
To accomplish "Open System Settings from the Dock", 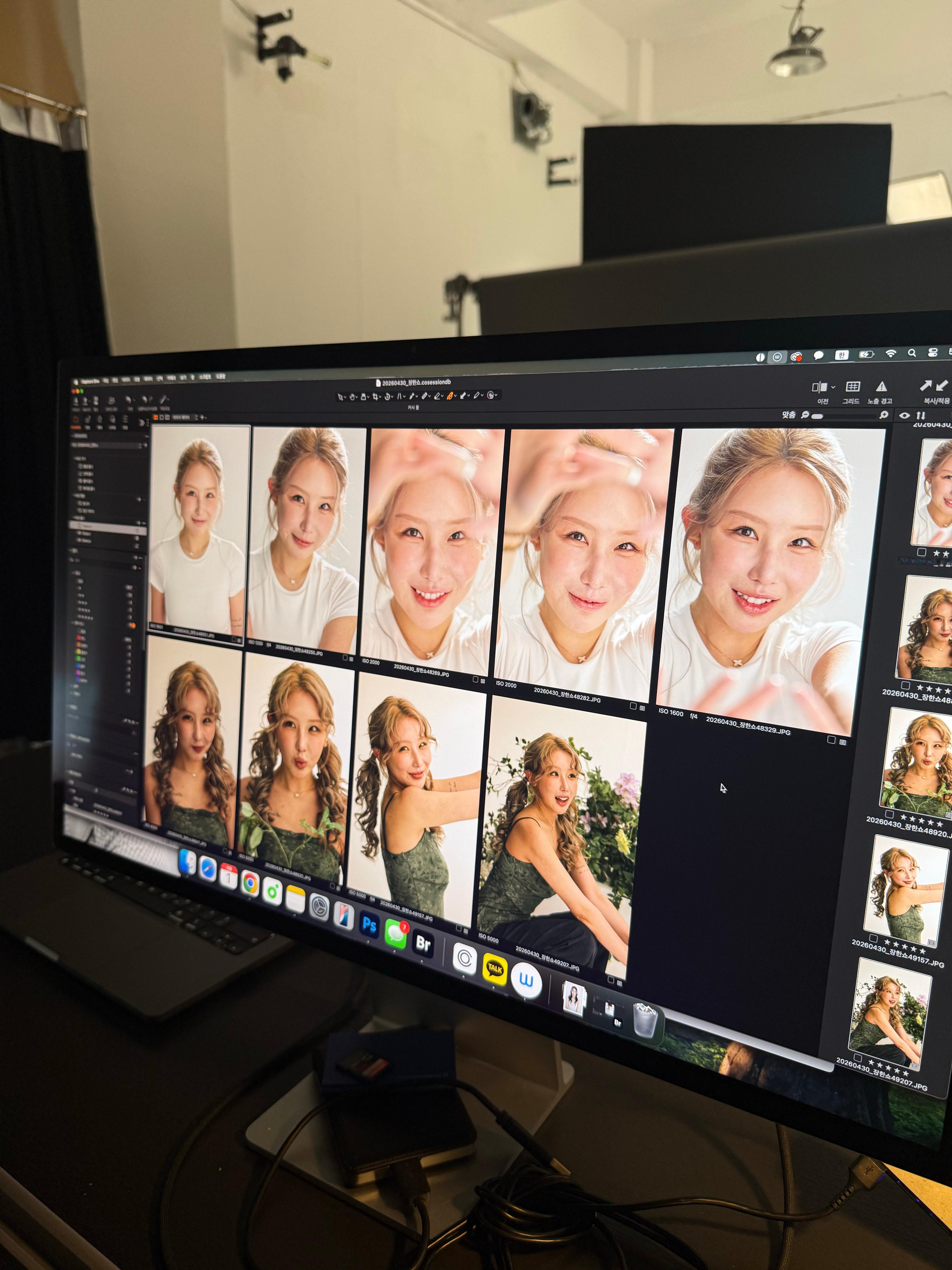I will coord(319,907).
